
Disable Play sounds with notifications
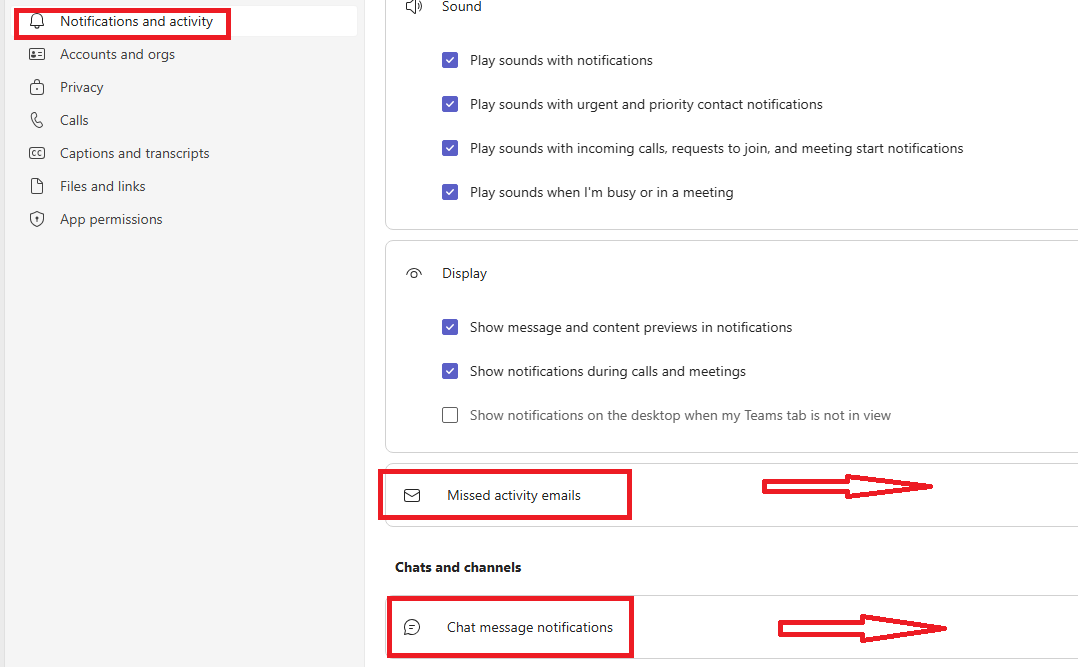pyautogui.click(x=450, y=60)
